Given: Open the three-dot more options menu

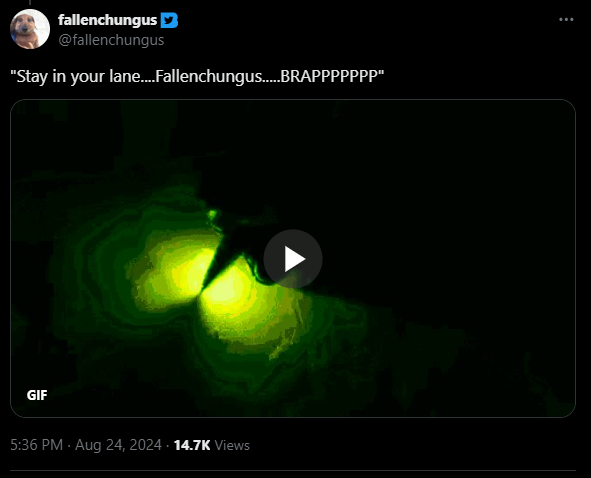Looking at the screenshot, I should click(566, 20).
